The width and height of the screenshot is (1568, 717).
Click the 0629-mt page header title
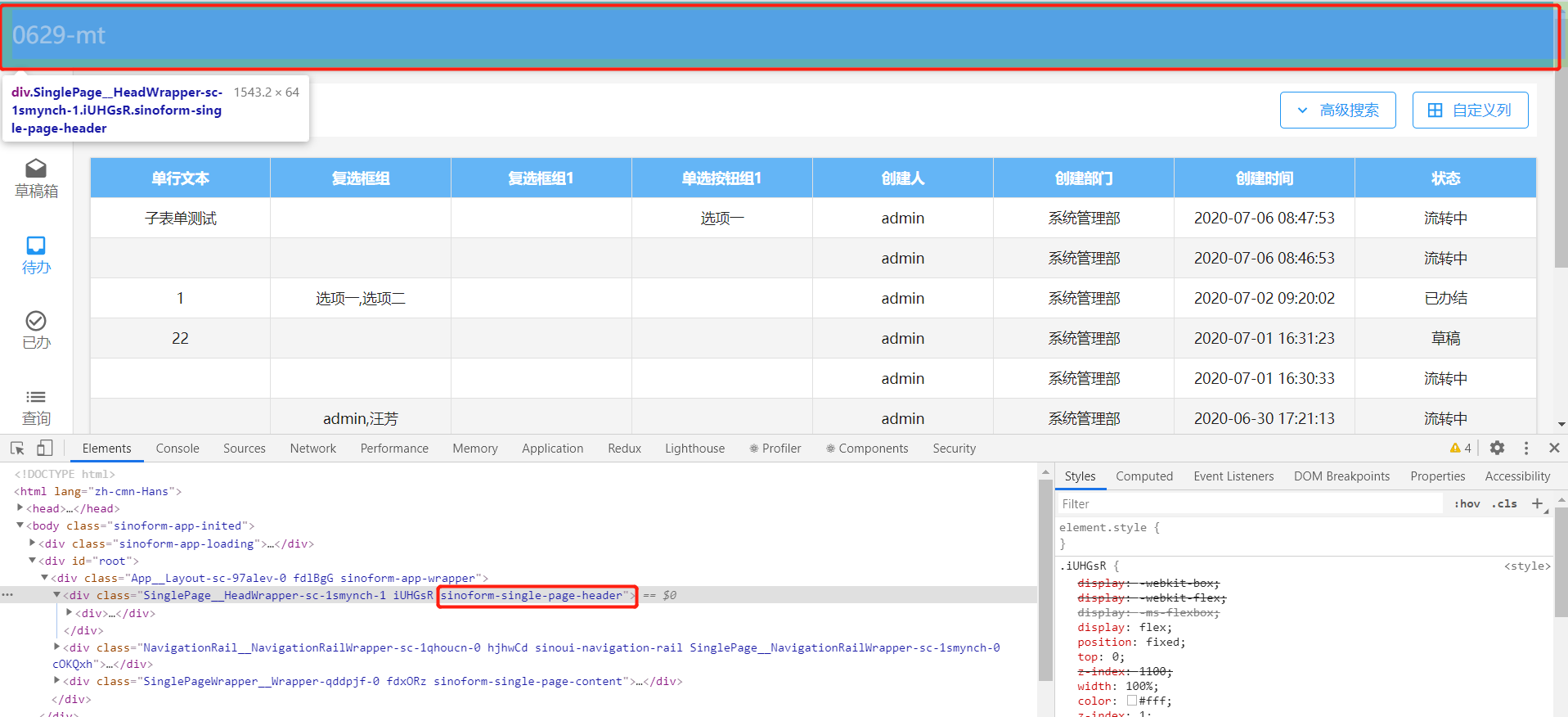click(59, 35)
